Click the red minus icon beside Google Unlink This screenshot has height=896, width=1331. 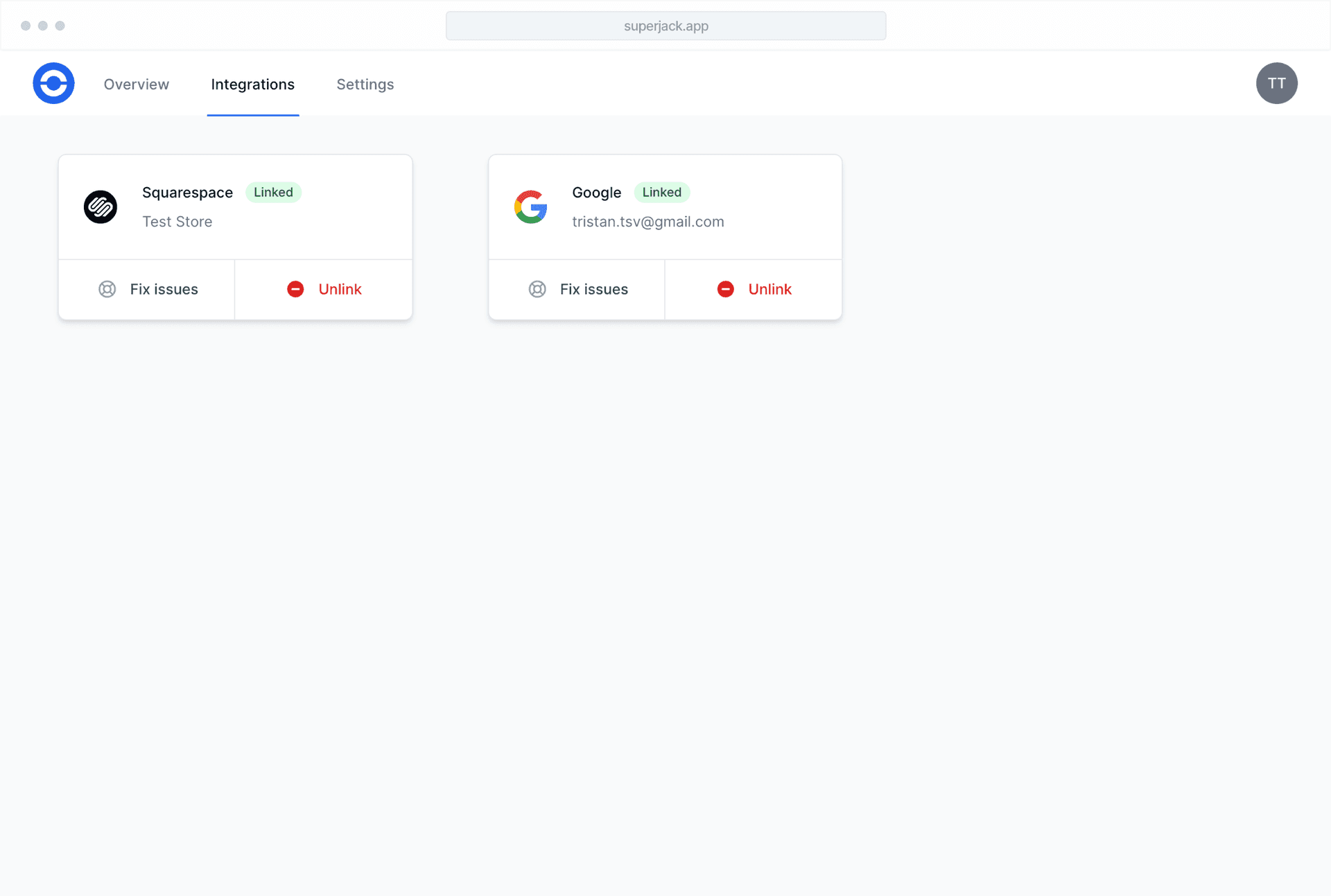726,289
